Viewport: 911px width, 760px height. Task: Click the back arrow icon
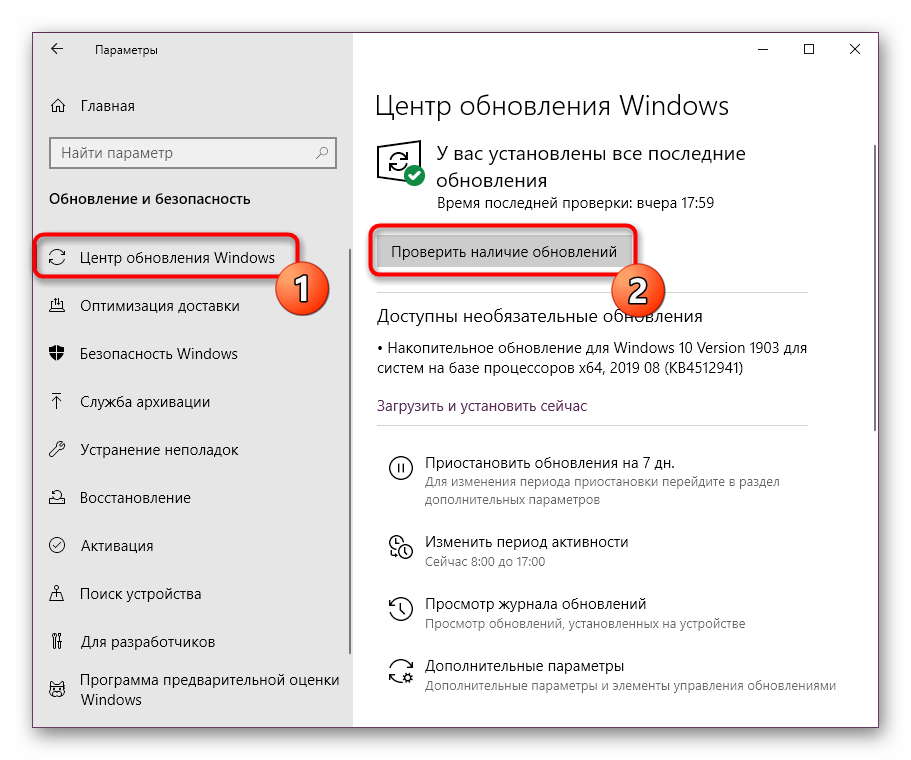pyautogui.click(x=57, y=49)
